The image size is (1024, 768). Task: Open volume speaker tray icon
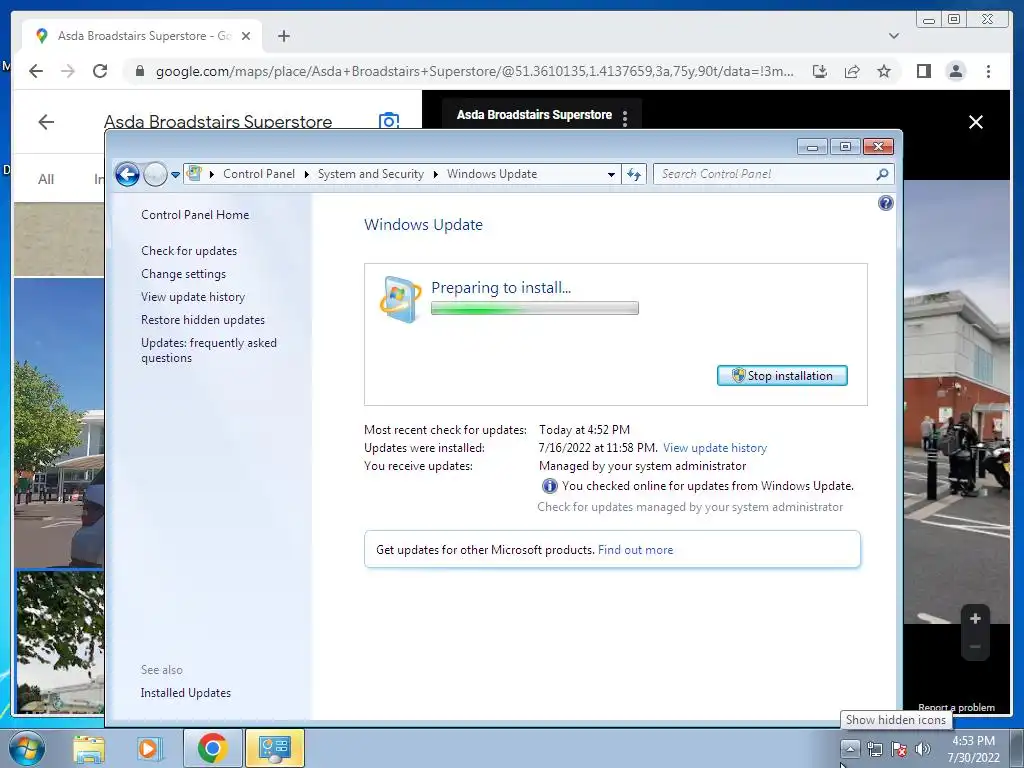923,749
